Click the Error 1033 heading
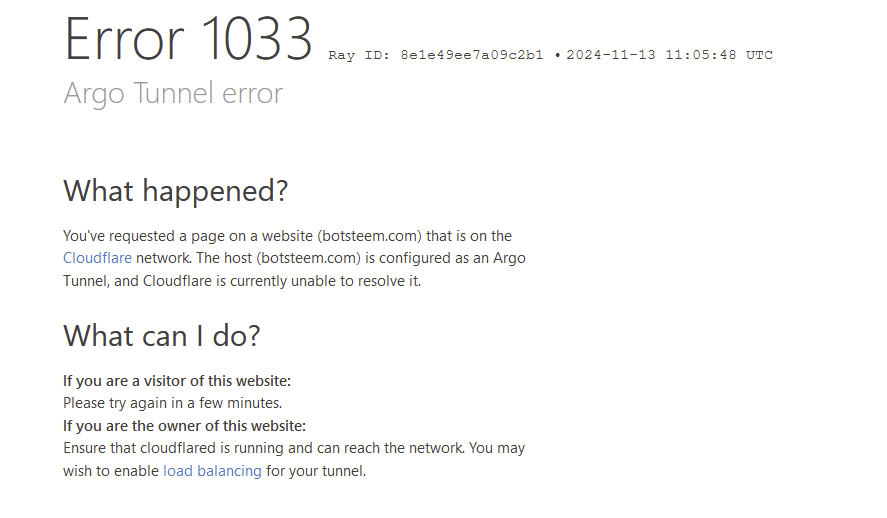 (x=188, y=40)
